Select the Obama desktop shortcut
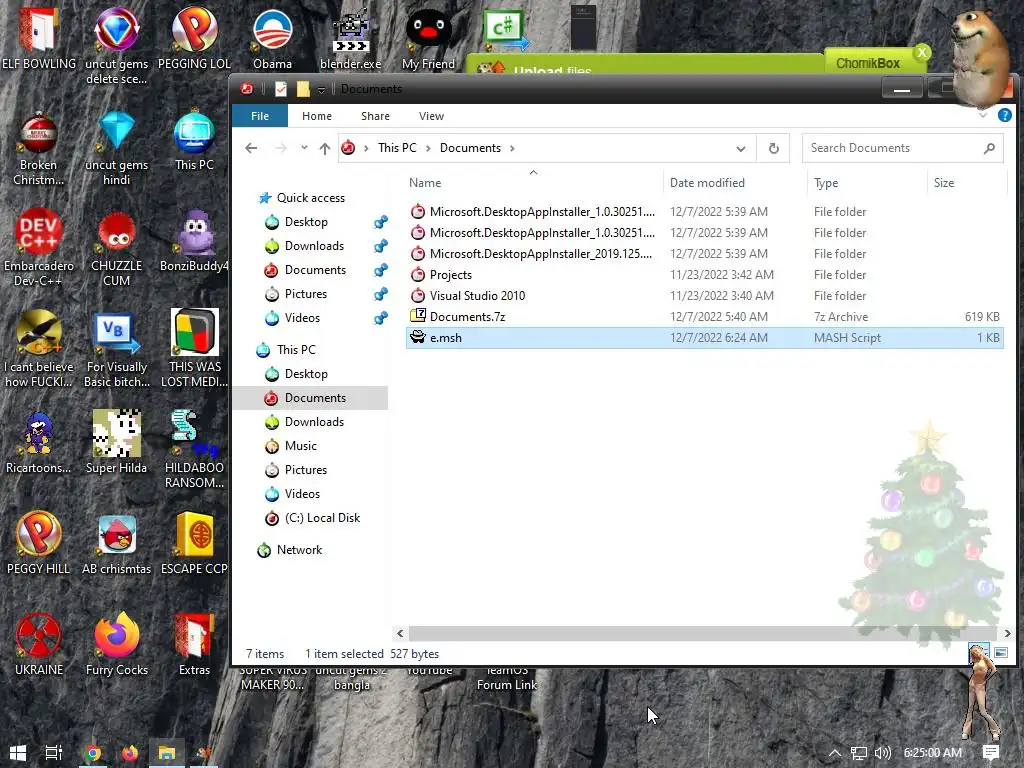 272,39
